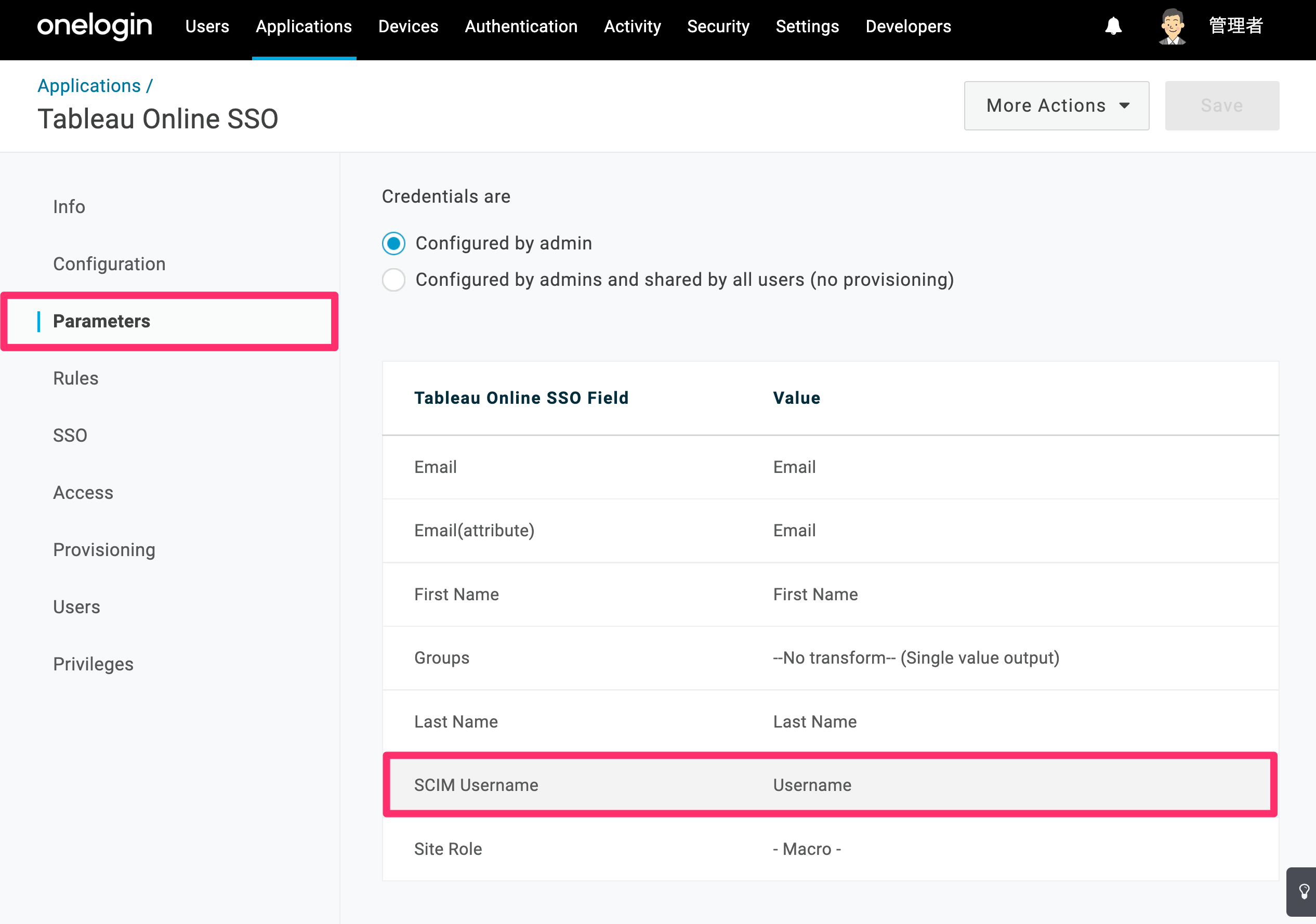Expand the More Actions dropdown

[1056, 105]
